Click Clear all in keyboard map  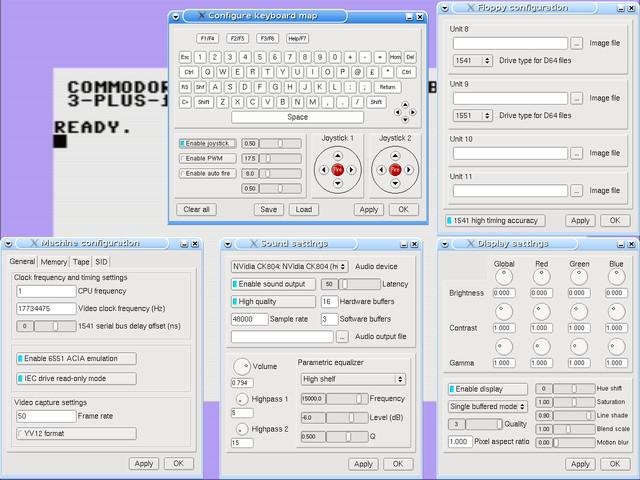pyautogui.click(x=196, y=209)
